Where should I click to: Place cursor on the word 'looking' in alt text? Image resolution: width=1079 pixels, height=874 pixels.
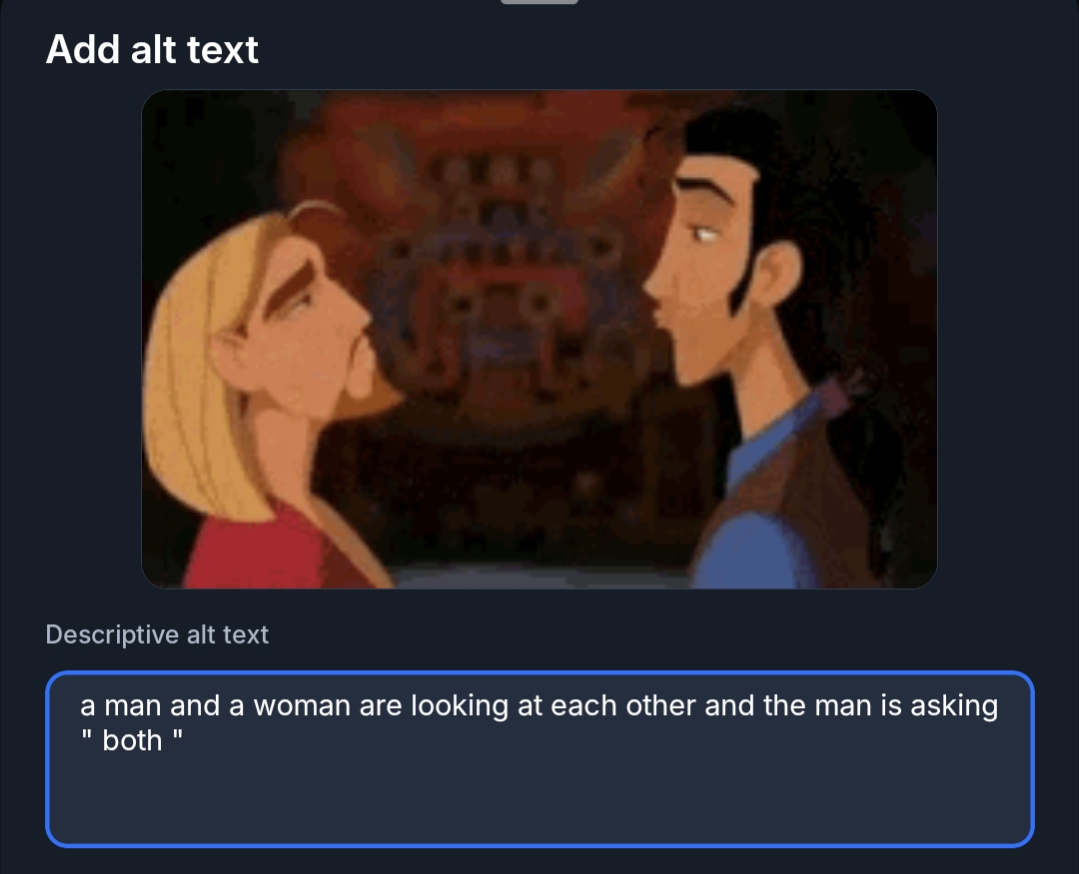tap(460, 707)
